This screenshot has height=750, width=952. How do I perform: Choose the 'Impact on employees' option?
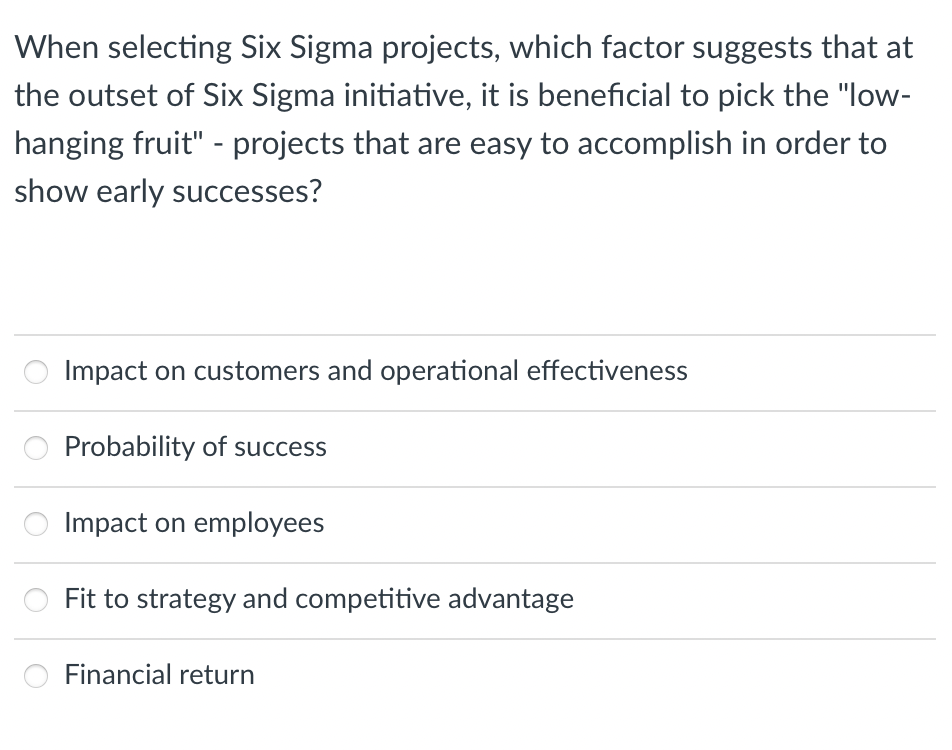194,524
